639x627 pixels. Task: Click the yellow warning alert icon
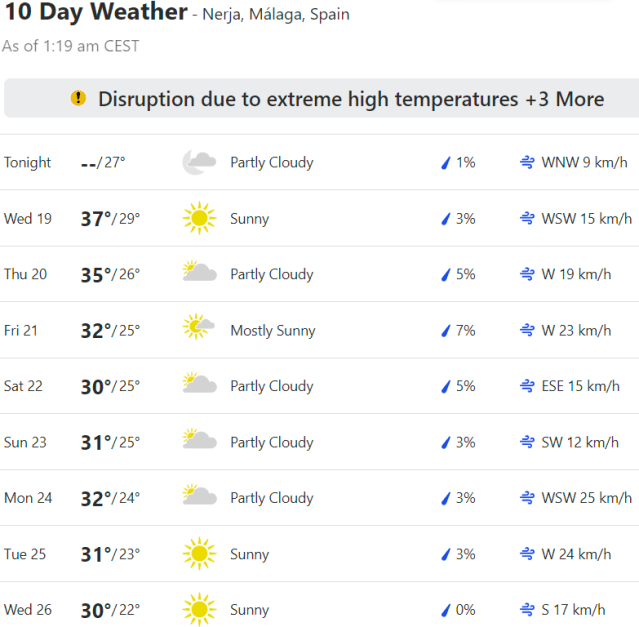click(78, 98)
